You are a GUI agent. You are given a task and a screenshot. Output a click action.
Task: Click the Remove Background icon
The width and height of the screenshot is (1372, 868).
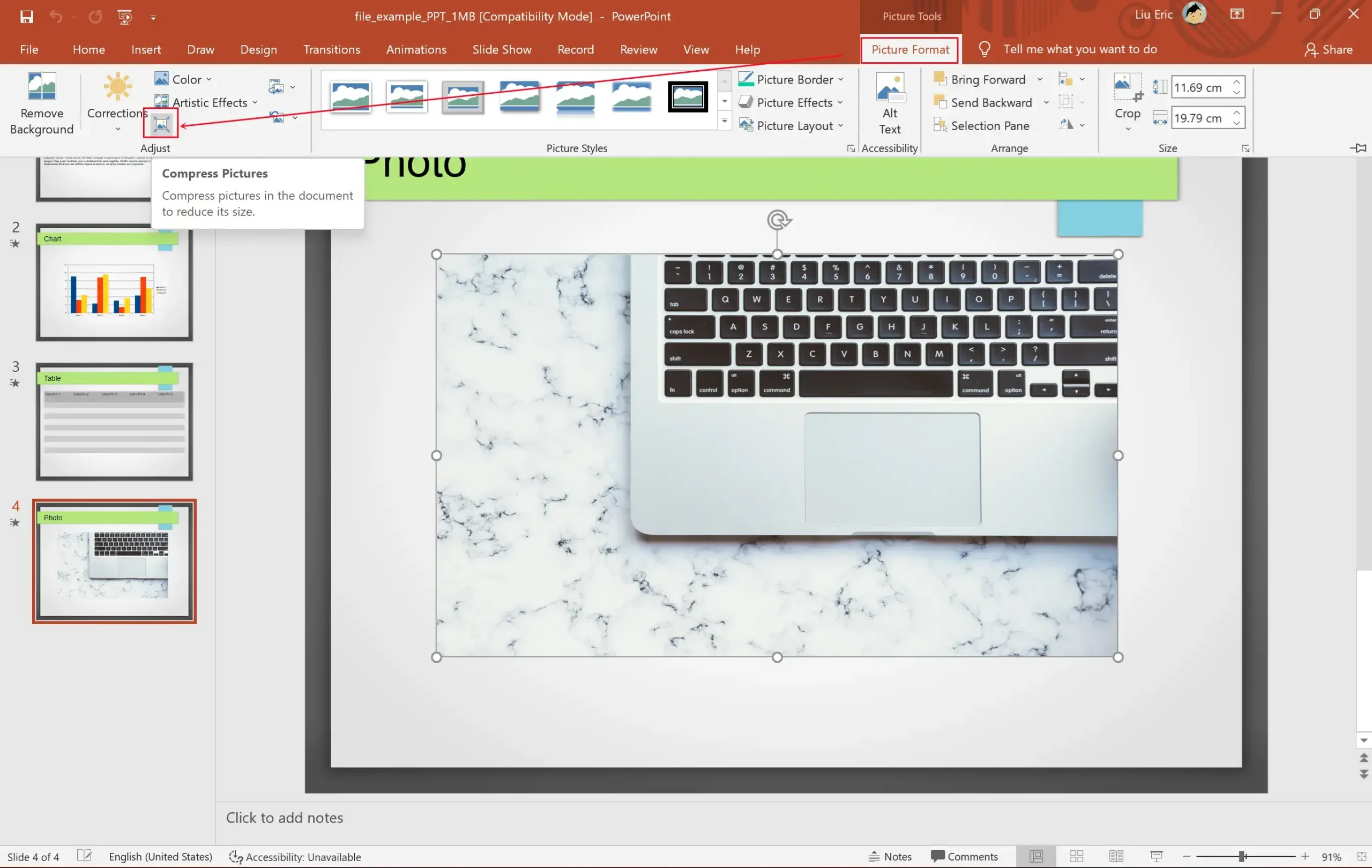(42, 87)
